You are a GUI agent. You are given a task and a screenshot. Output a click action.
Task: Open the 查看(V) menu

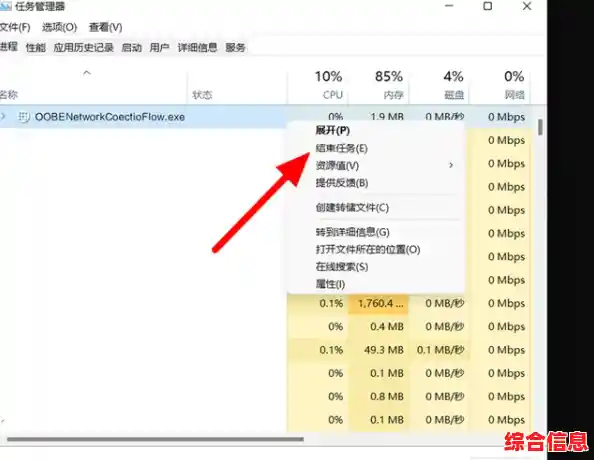click(105, 27)
